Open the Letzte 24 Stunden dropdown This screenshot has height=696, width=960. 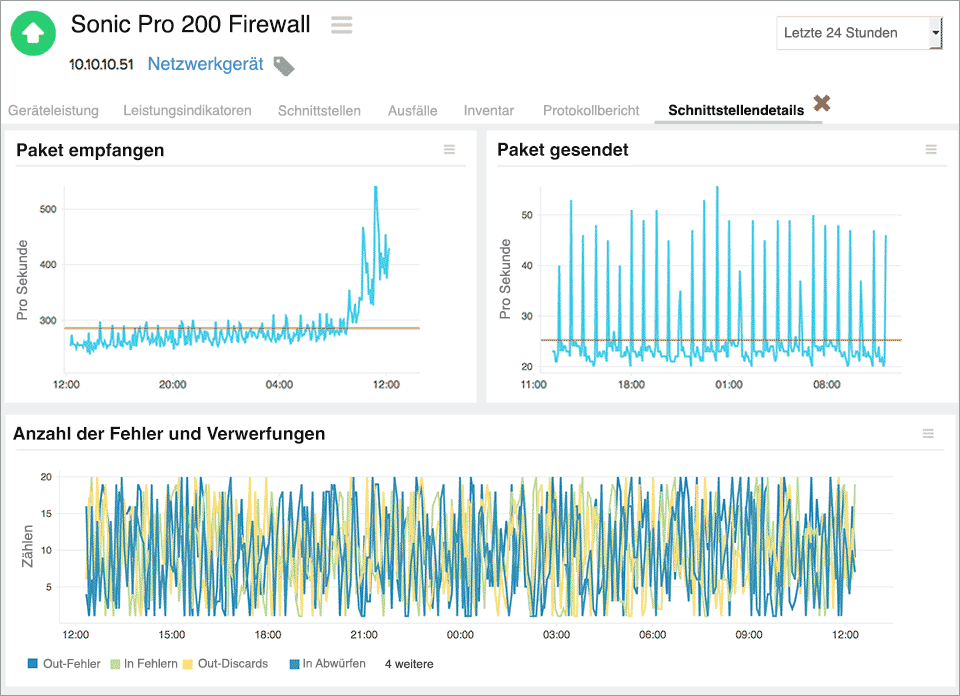(x=858, y=33)
